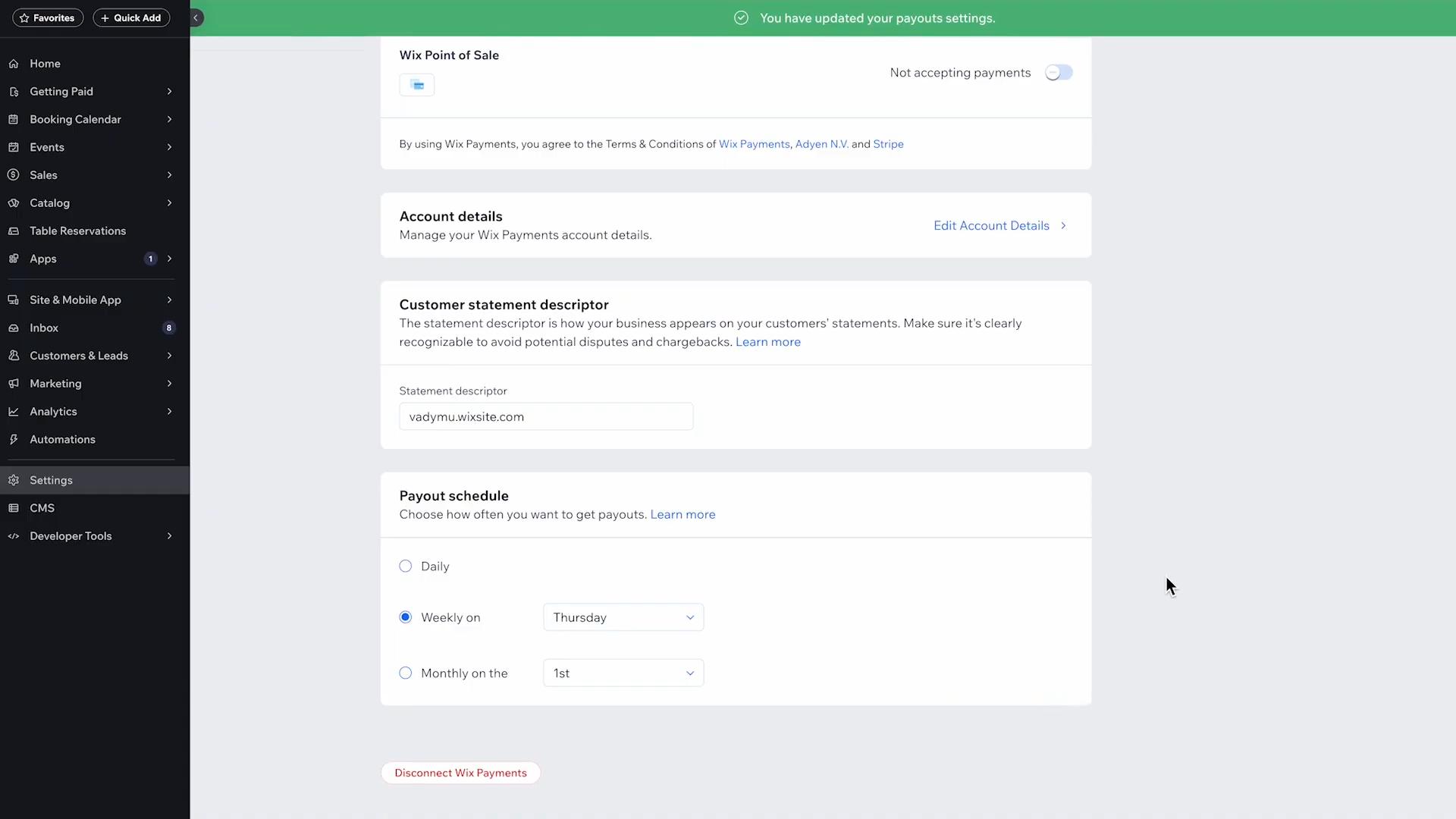Click Learn more under statement descriptor
Screen dimensions: 1456x819
click(x=767, y=342)
